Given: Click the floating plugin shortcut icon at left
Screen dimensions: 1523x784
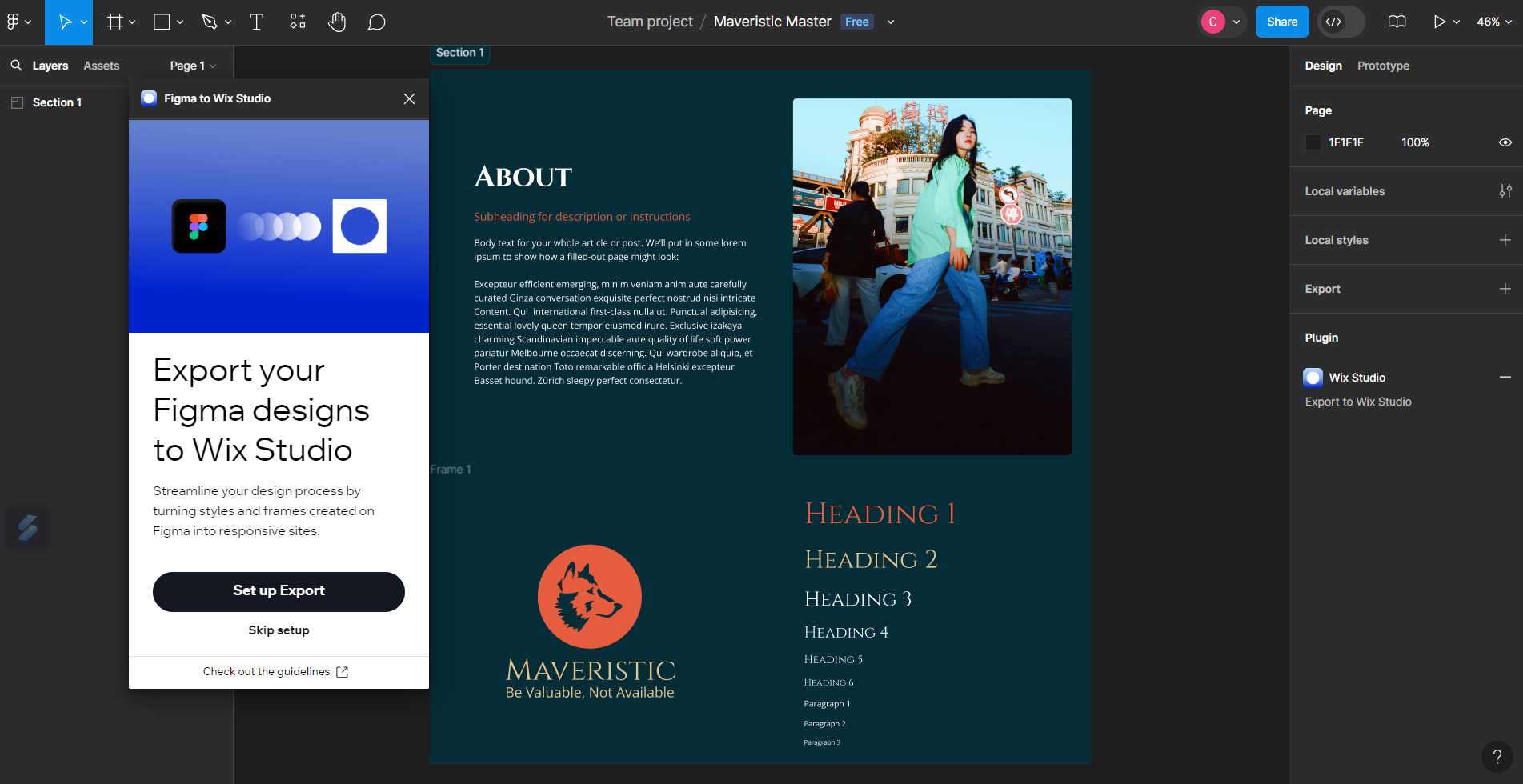Looking at the screenshot, I should pyautogui.click(x=27, y=528).
